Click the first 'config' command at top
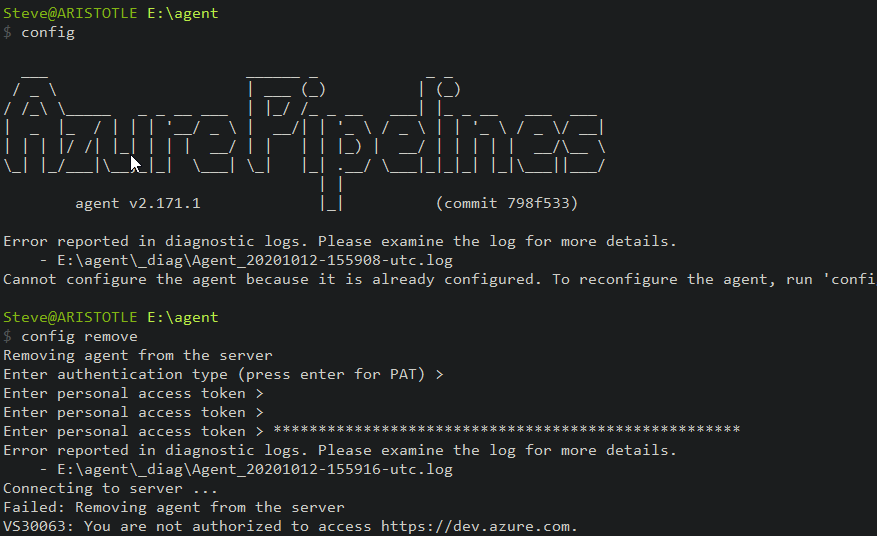877x536 pixels. pyautogui.click(x=48, y=33)
